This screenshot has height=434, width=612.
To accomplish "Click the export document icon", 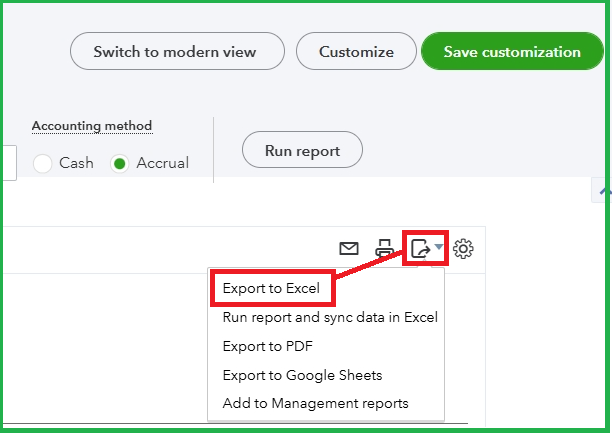I will click(x=420, y=249).
